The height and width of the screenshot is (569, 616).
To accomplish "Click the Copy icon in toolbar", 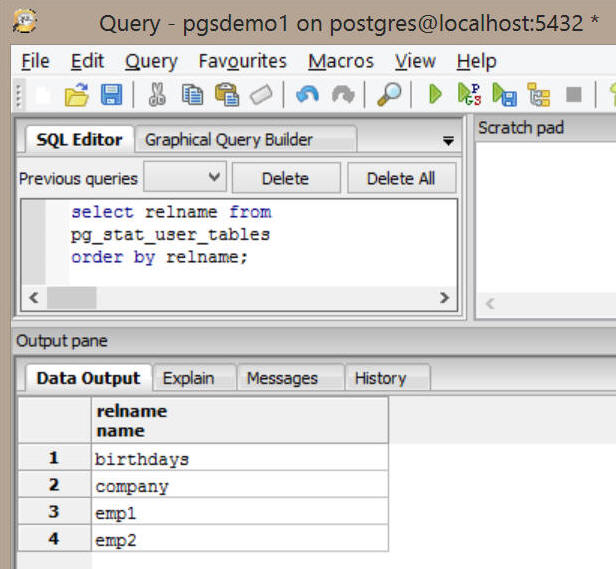I will tap(193, 95).
